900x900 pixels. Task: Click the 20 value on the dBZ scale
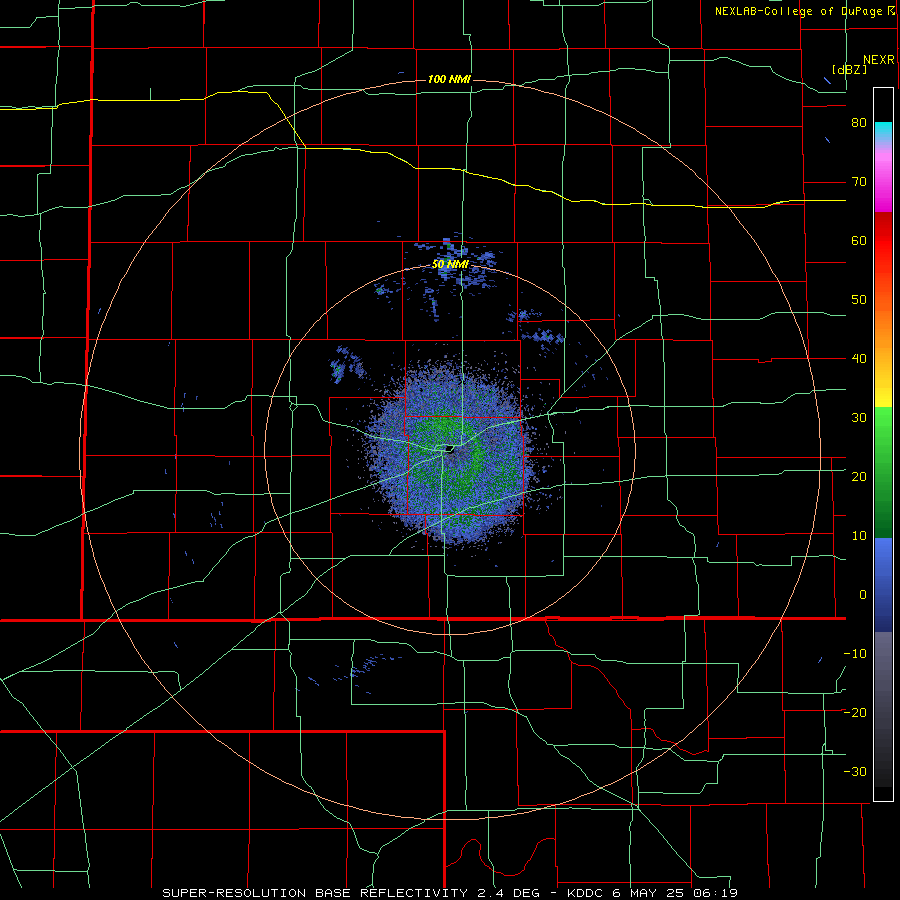tap(859, 477)
